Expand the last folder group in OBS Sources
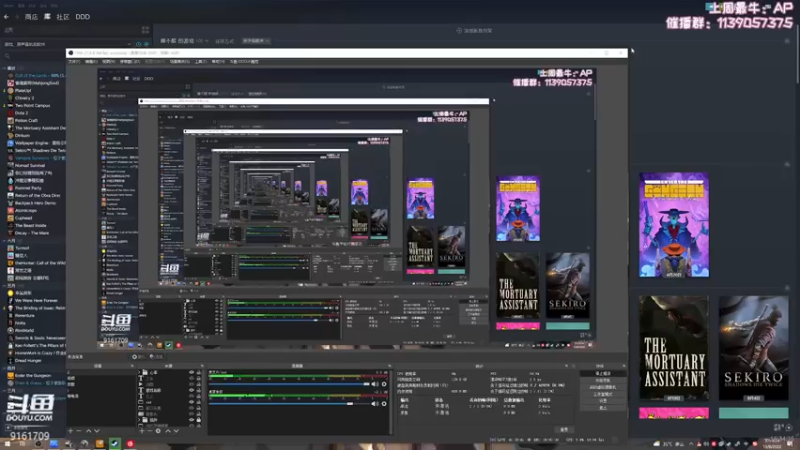Screen dimensions: 800x450 point(140,420)
